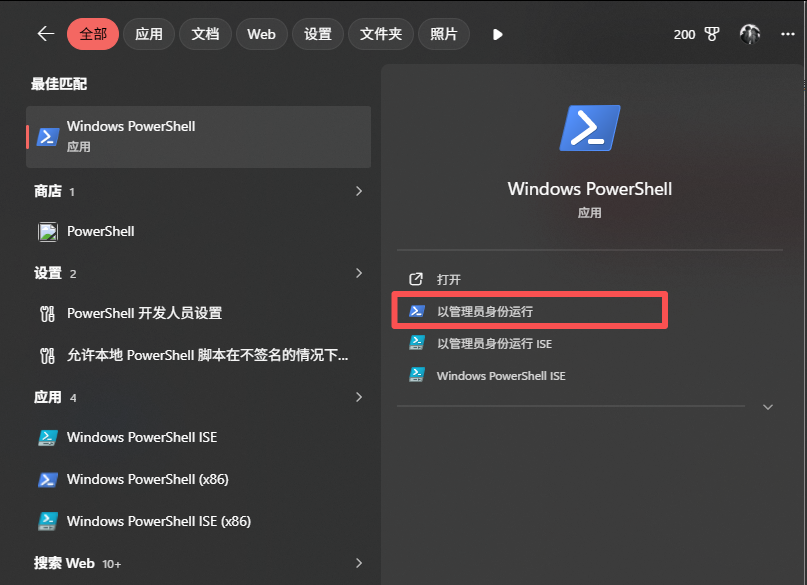Screen dimensions: 807x585
Task: Expand the 商店 section chevron
Action: click(359, 191)
